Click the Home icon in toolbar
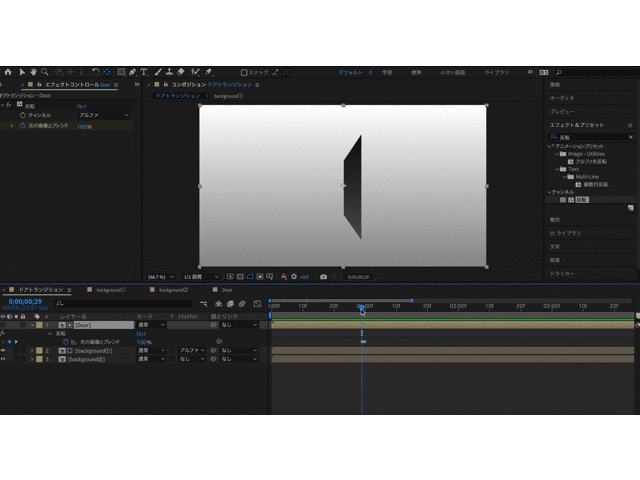 coord(8,72)
